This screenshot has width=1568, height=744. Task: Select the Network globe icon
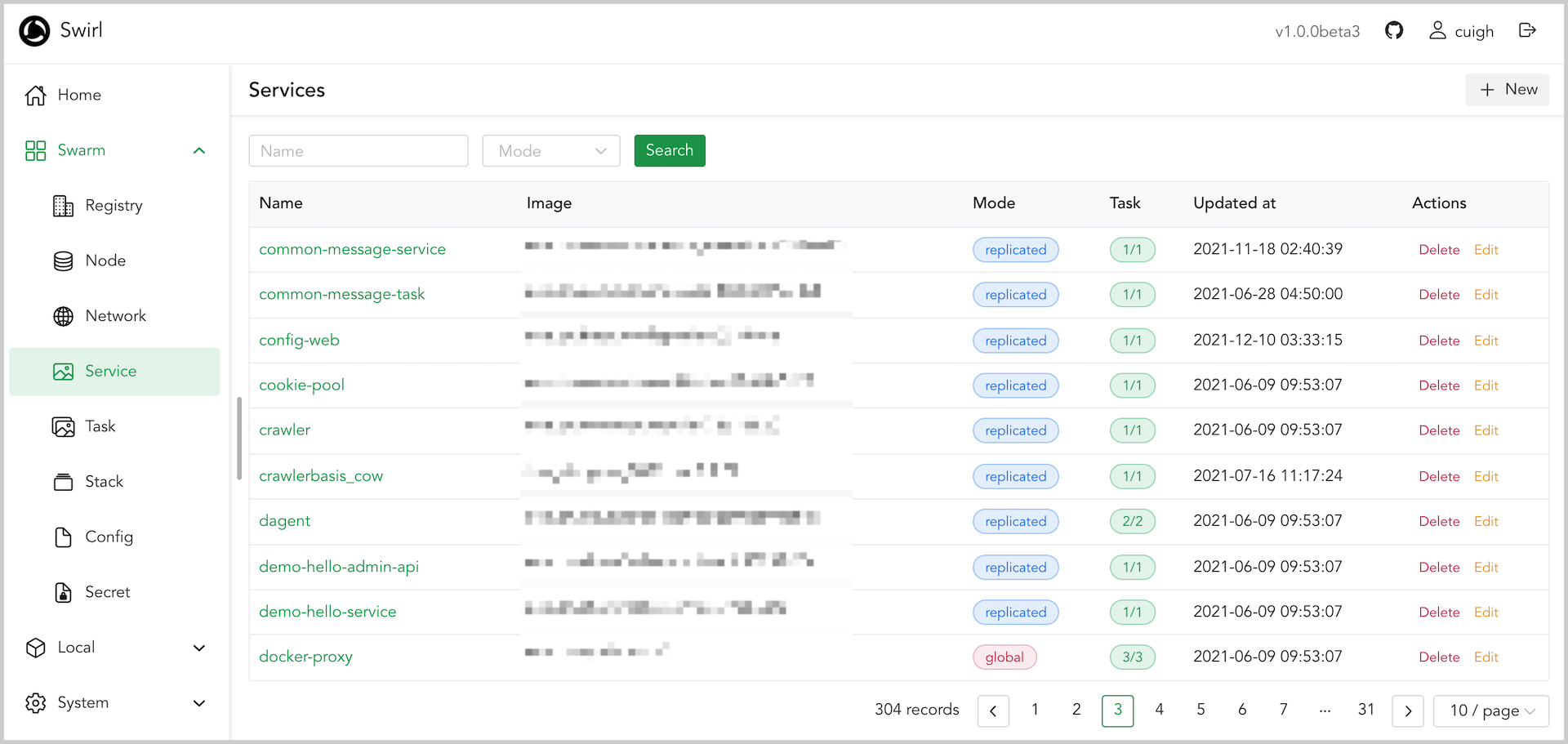[x=63, y=316]
